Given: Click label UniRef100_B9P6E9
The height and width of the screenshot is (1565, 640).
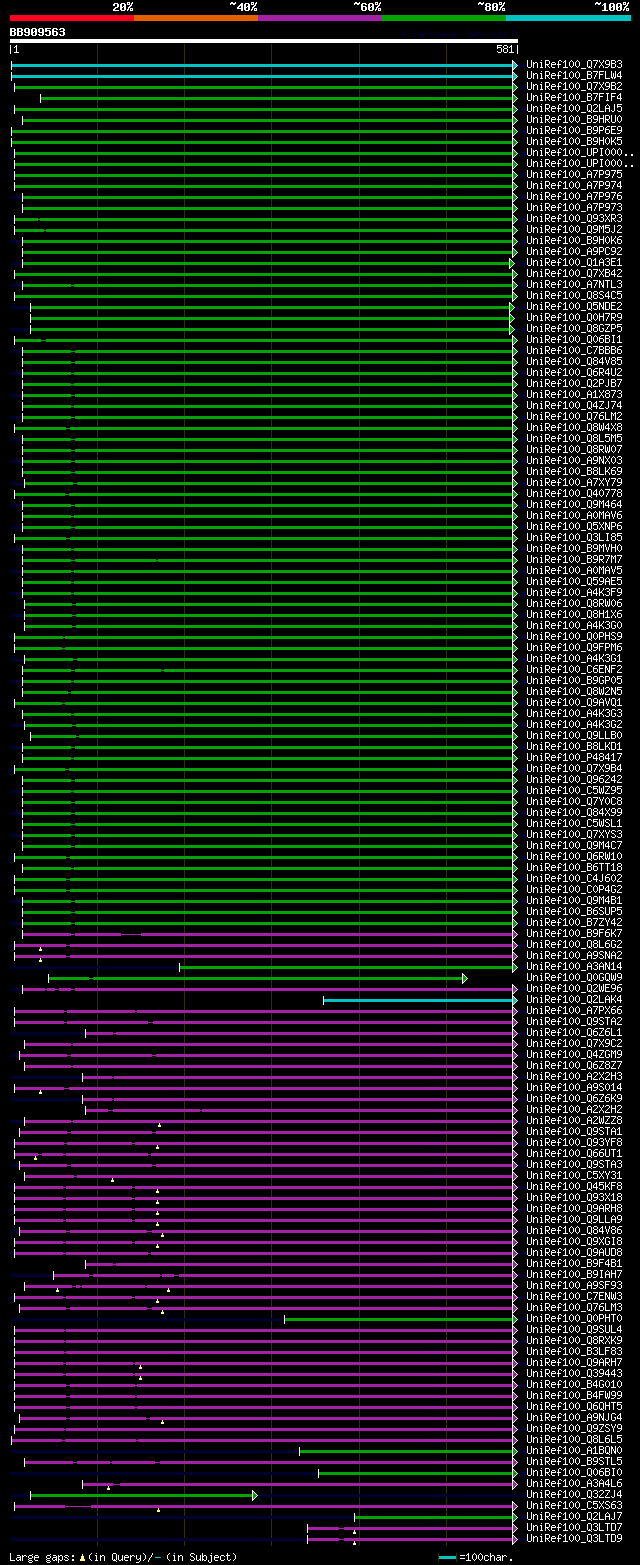Looking at the screenshot, I should [574, 130].
